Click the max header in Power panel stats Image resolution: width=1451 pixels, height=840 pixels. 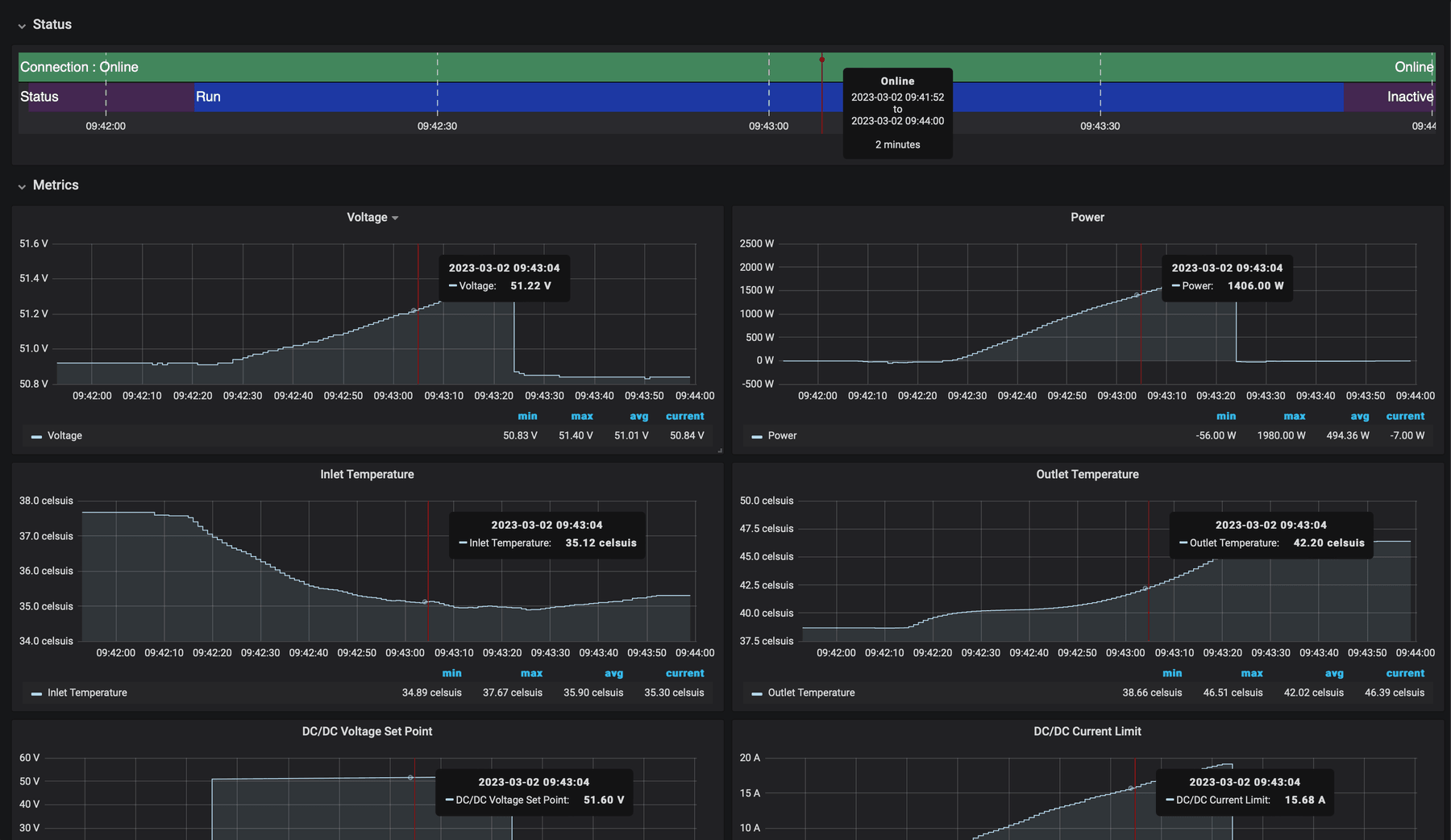(1294, 416)
